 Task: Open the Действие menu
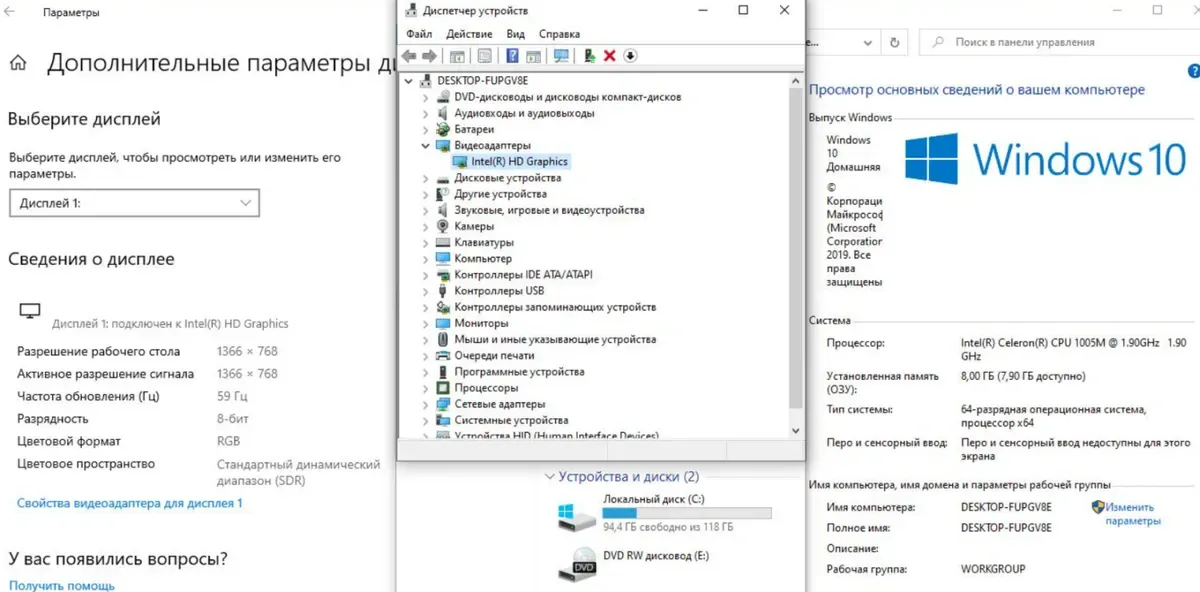coord(469,34)
